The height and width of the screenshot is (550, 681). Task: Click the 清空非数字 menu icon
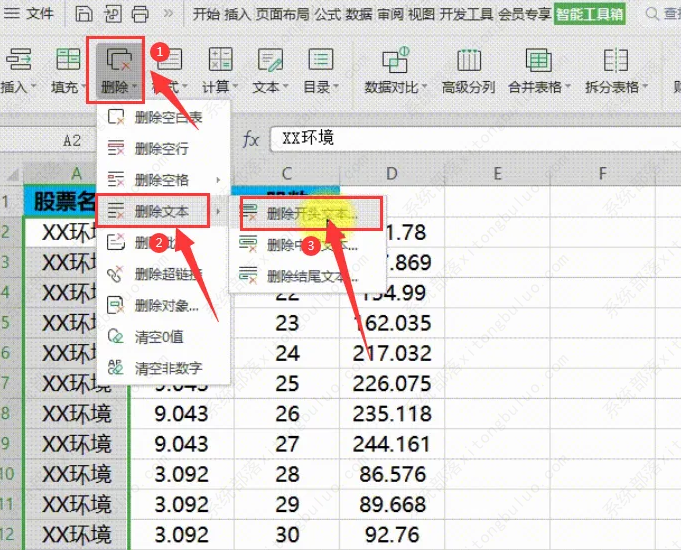[116, 368]
